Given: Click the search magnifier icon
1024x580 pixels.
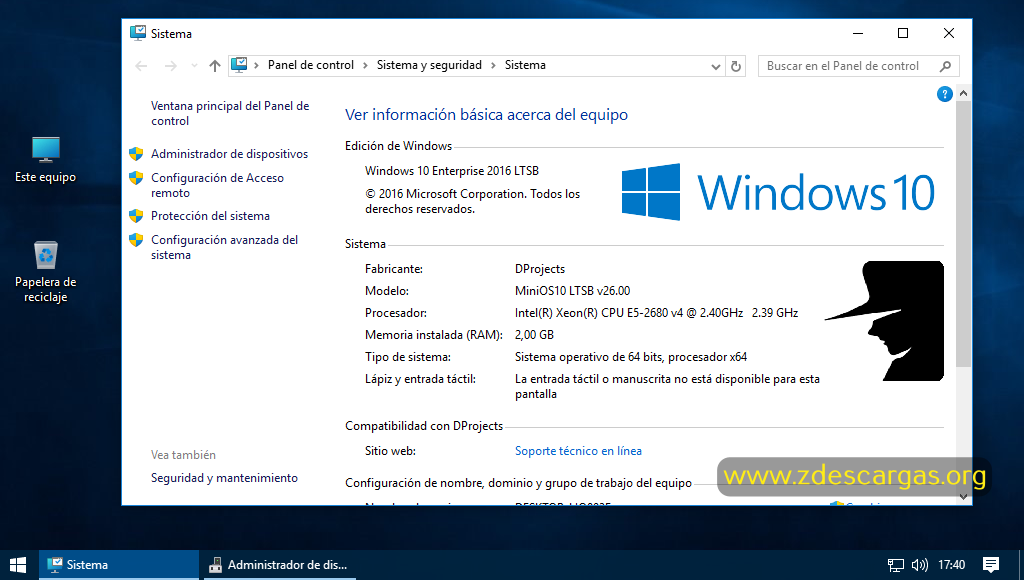Looking at the screenshot, I should pyautogui.click(x=945, y=66).
